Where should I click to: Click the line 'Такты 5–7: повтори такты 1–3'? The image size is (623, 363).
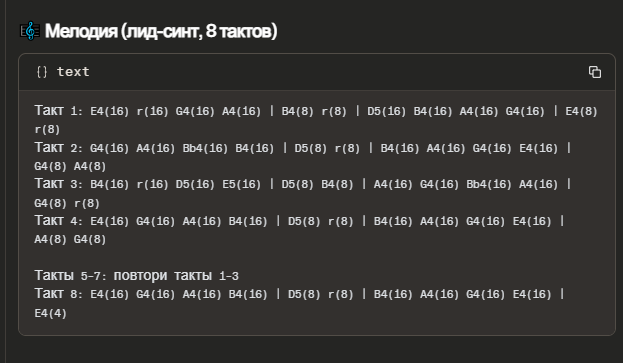(x=136, y=275)
